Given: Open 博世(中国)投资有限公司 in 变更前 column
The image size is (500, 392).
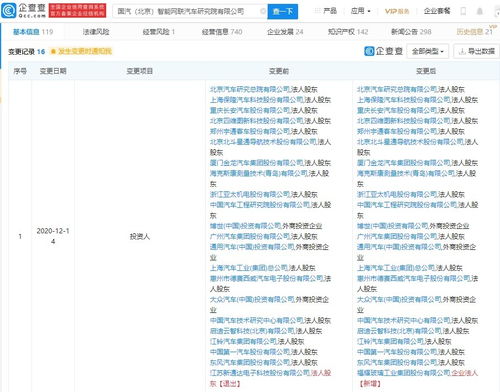Looking at the screenshot, I should click(246, 226).
